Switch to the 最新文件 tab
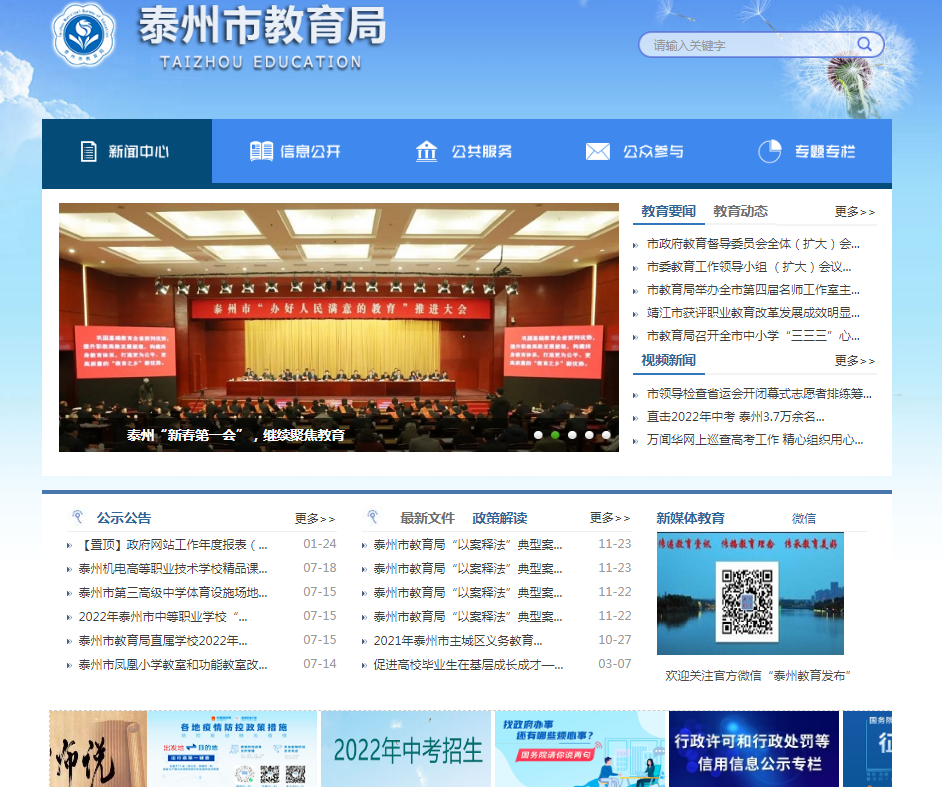This screenshot has width=942, height=787. [x=428, y=518]
